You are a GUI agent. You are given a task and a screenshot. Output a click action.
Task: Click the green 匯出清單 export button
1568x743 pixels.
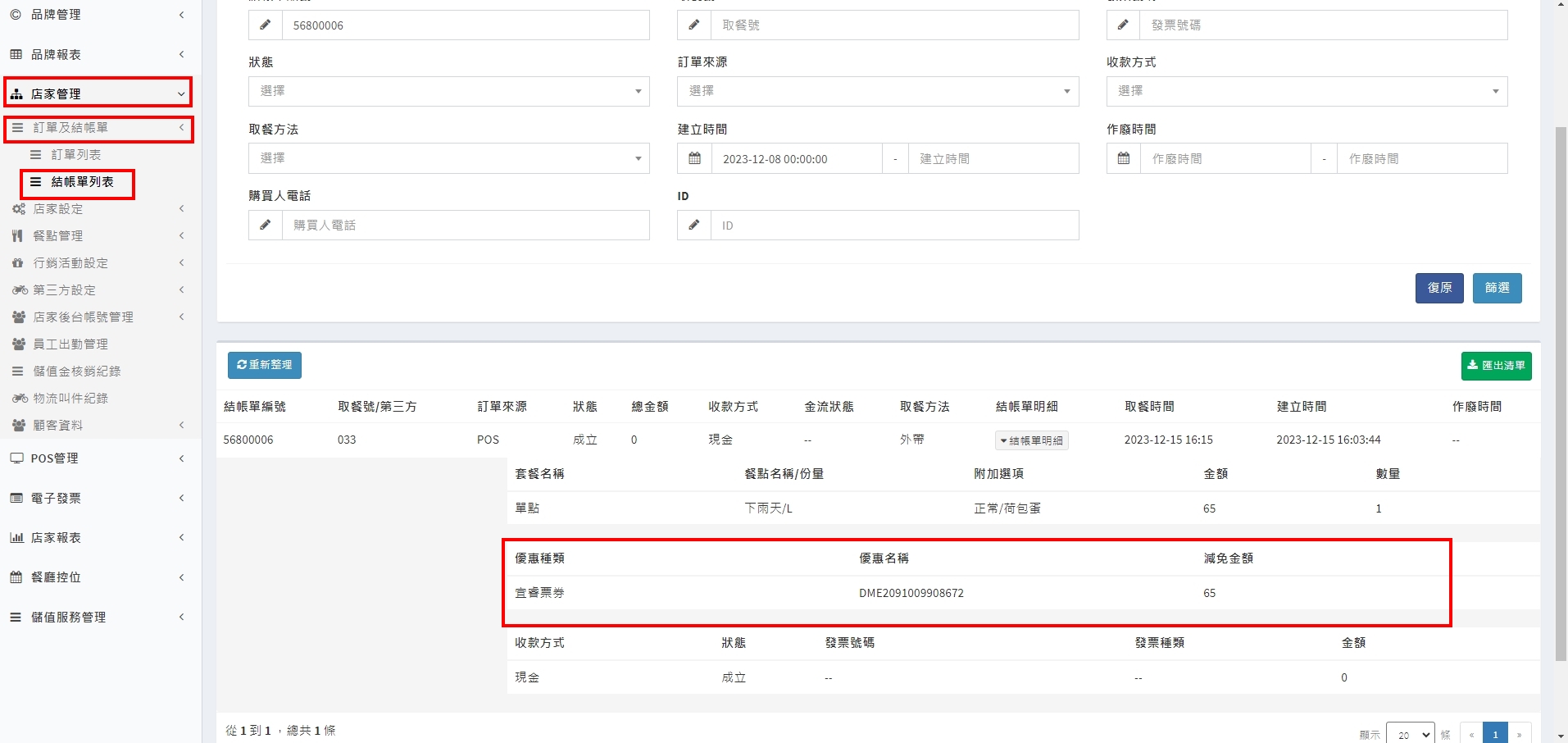pos(1496,366)
